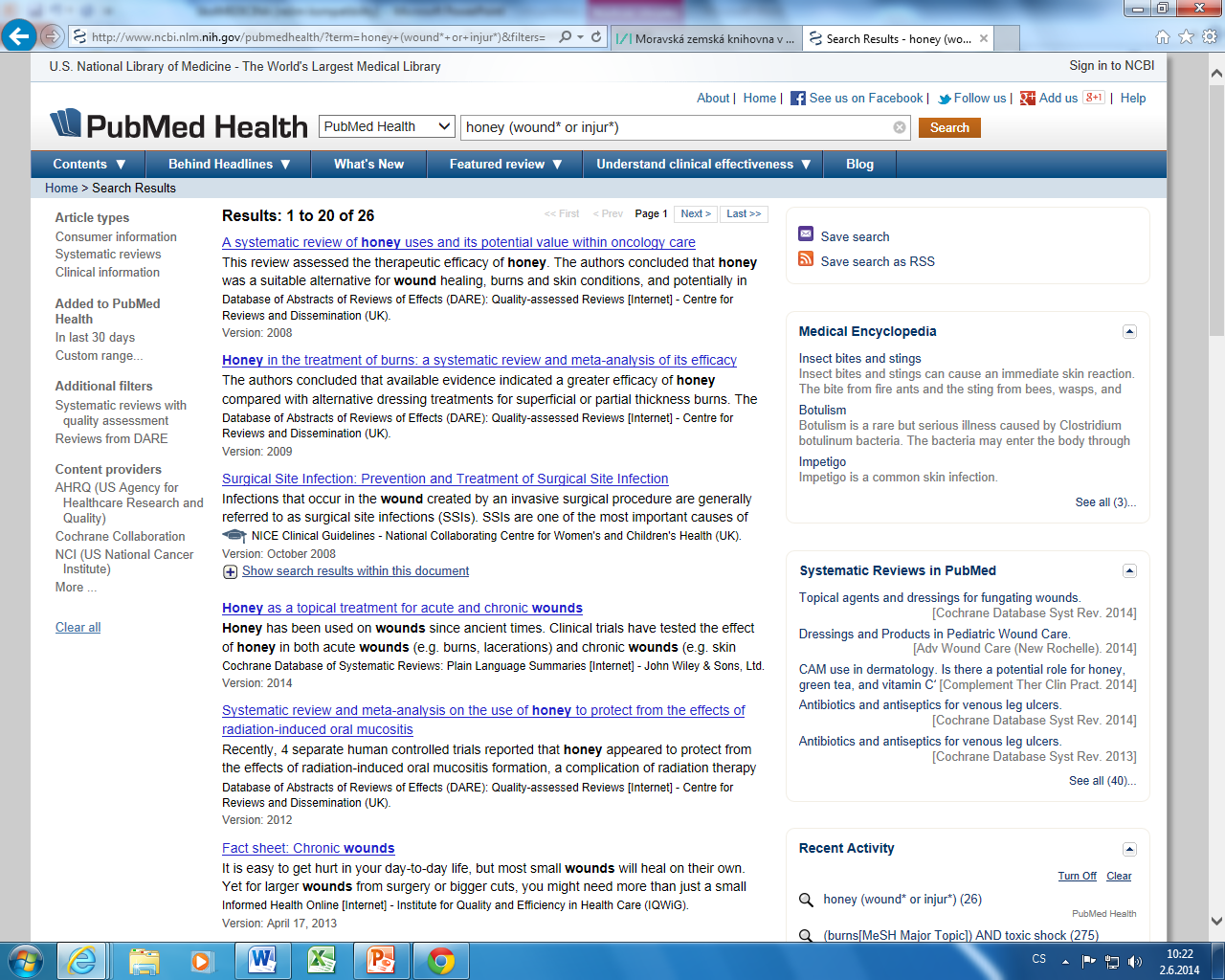Clear the search box with X icon
Viewport: 1225px width, 980px height.
(x=900, y=127)
